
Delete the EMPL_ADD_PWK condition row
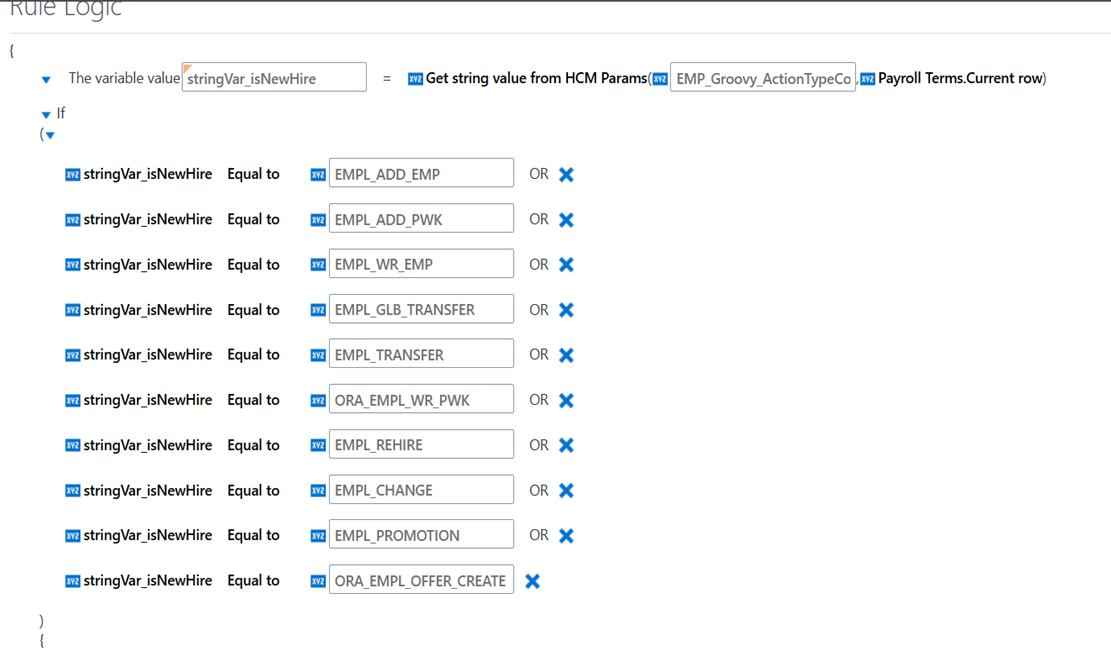(x=566, y=220)
